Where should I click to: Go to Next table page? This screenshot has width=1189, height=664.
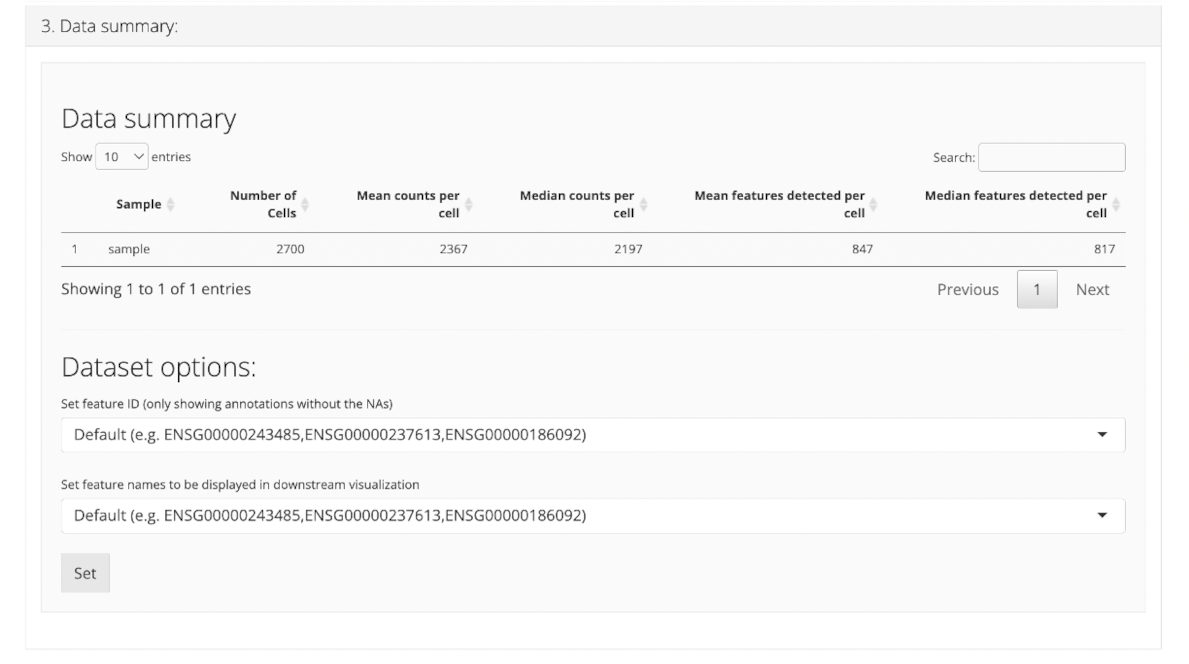(x=1092, y=289)
